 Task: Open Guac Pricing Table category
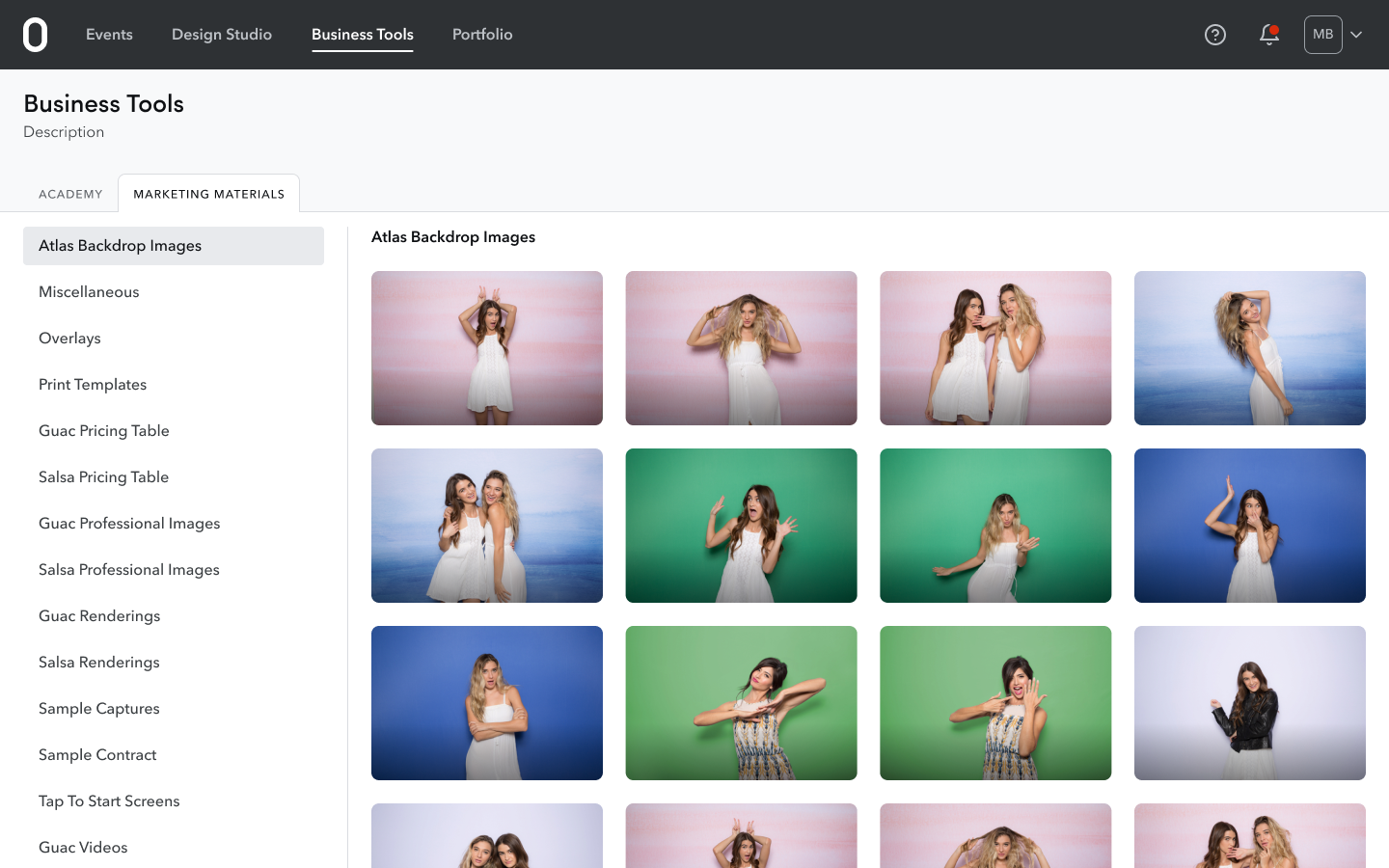174,431
